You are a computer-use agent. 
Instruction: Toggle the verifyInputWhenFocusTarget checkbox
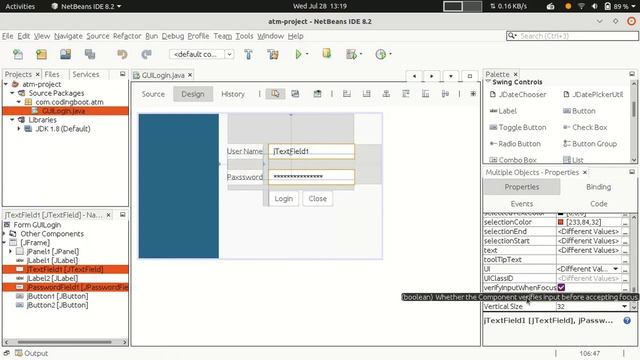pos(561,287)
